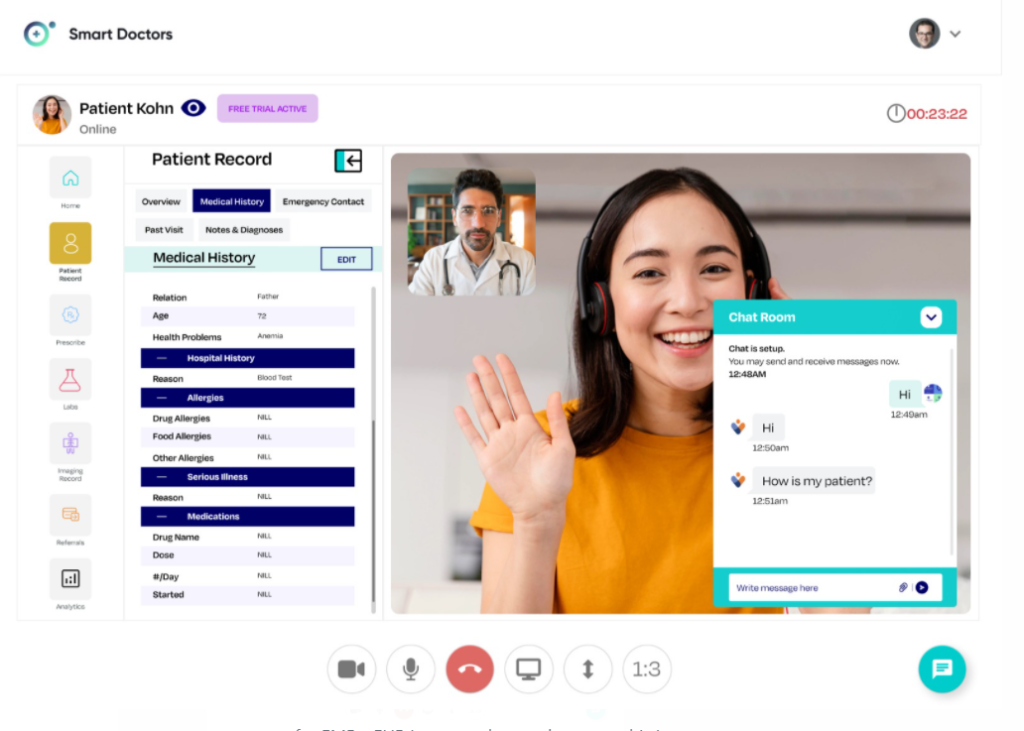The image size is (1024, 731).
Task: Click the EDIT button for Medical History
Action: (x=346, y=259)
